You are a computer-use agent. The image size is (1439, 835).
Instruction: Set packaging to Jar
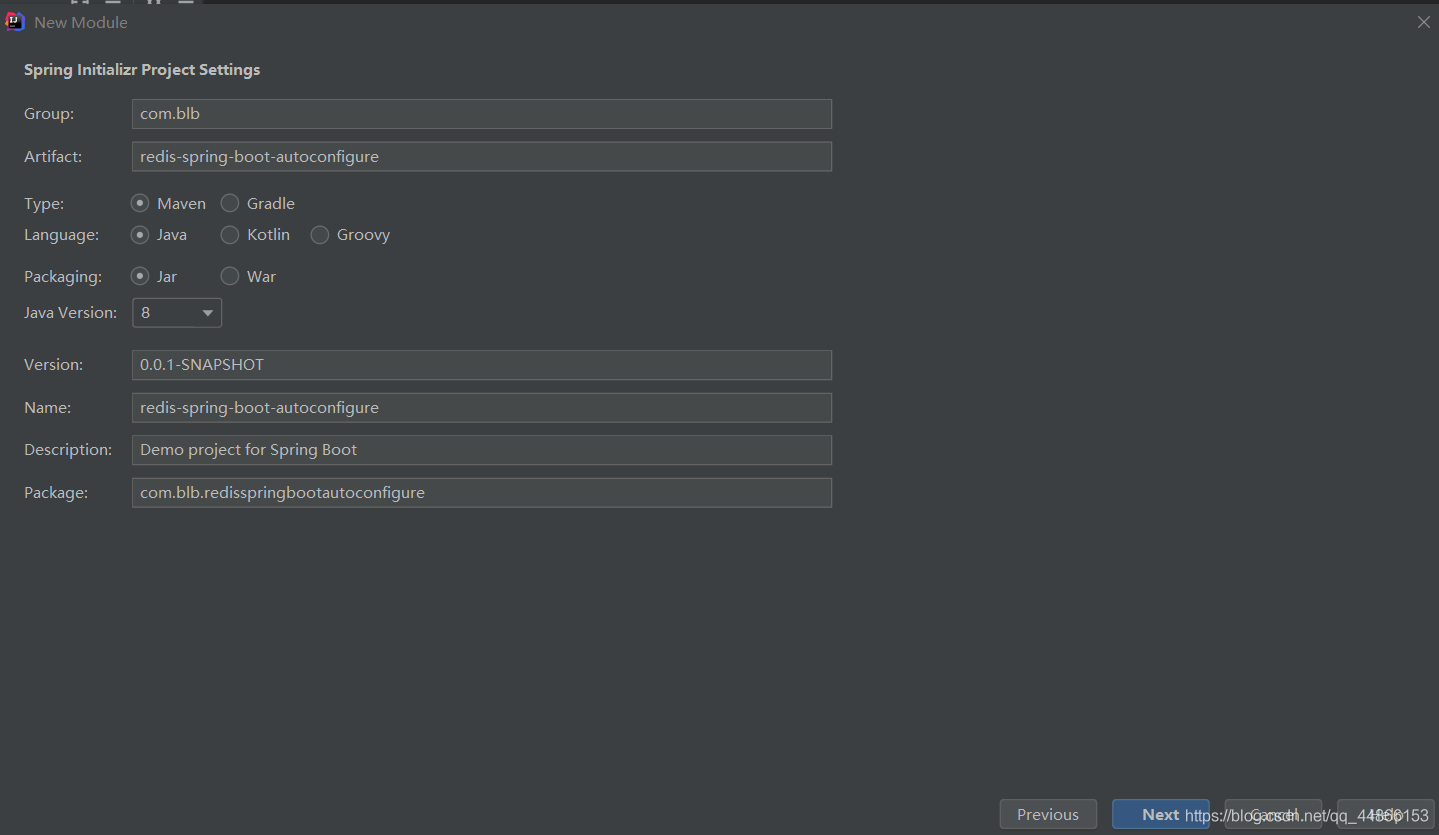coord(141,277)
